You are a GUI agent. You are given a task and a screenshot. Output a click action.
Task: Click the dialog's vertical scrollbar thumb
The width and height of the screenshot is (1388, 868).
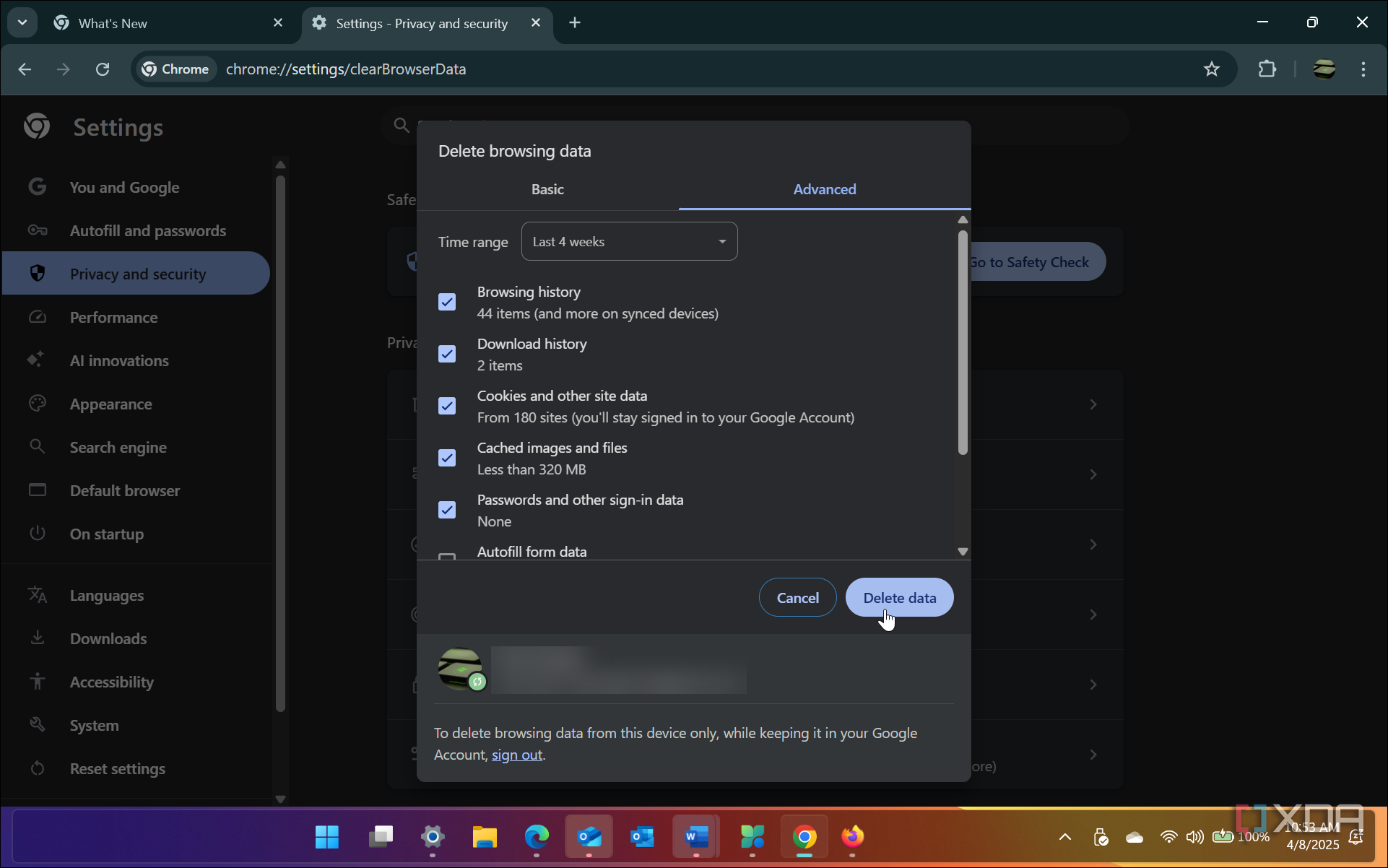pyautogui.click(x=963, y=342)
